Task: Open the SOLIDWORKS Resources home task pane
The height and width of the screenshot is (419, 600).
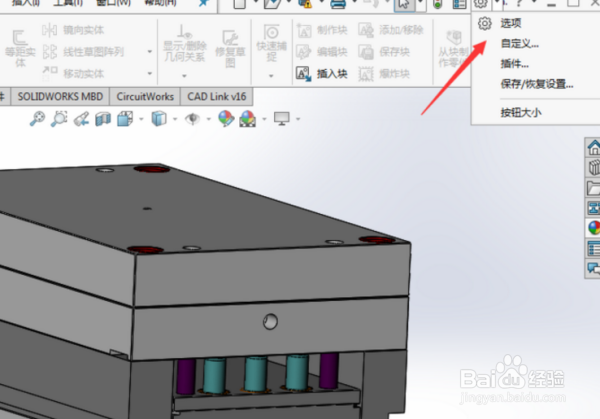Action: (x=593, y=147)
